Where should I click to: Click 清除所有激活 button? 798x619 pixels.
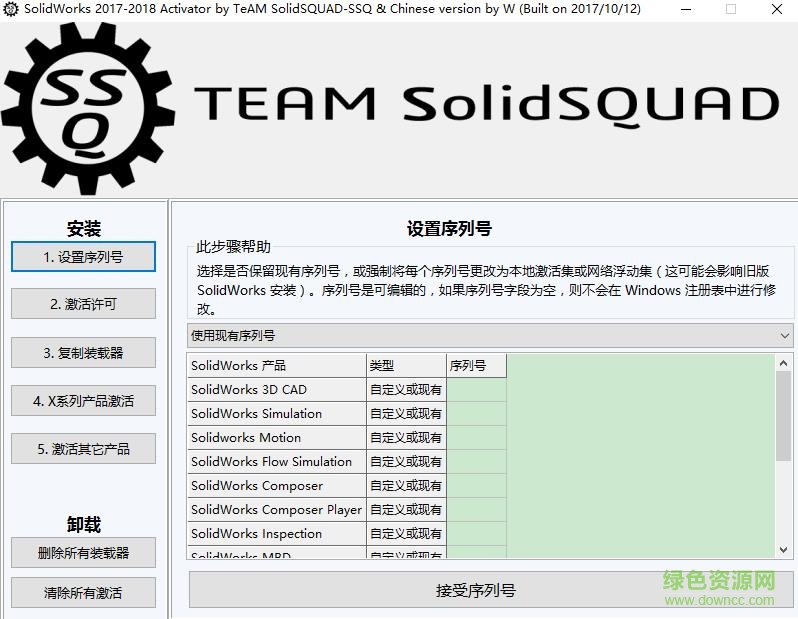83,593
